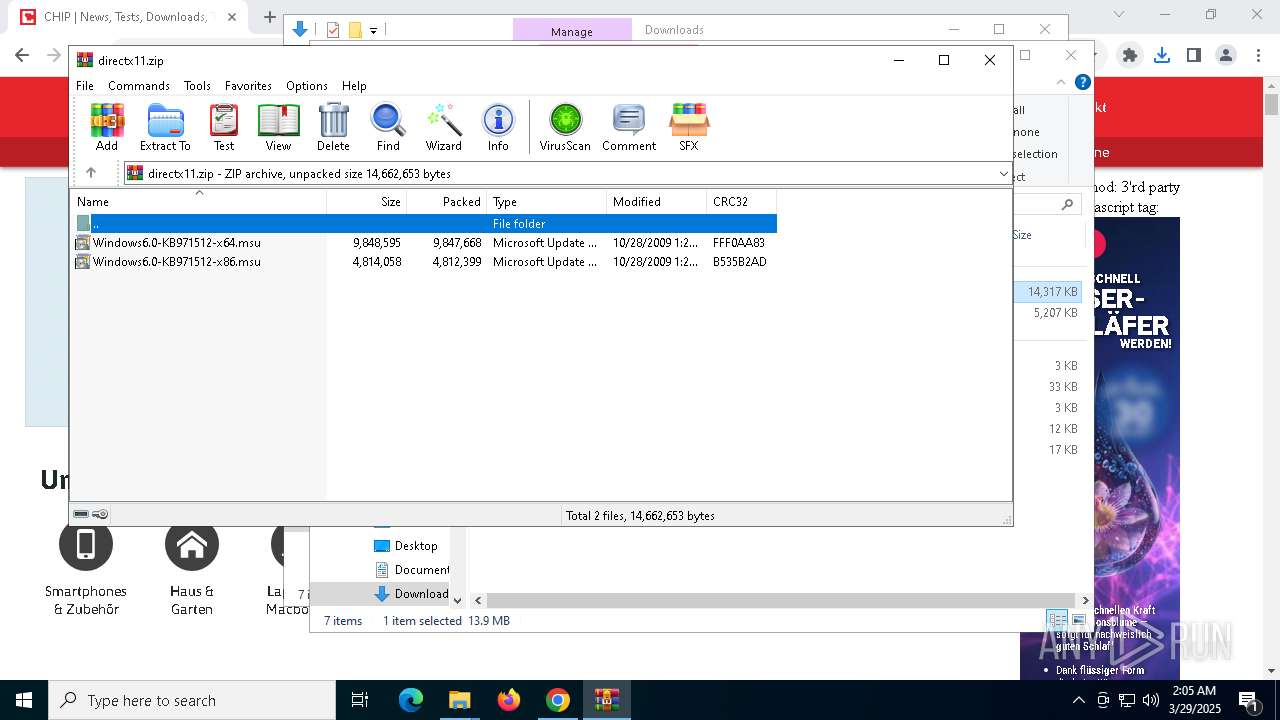Click the Delete trash can icon
1280x720 pixels.
click(333, 127)
